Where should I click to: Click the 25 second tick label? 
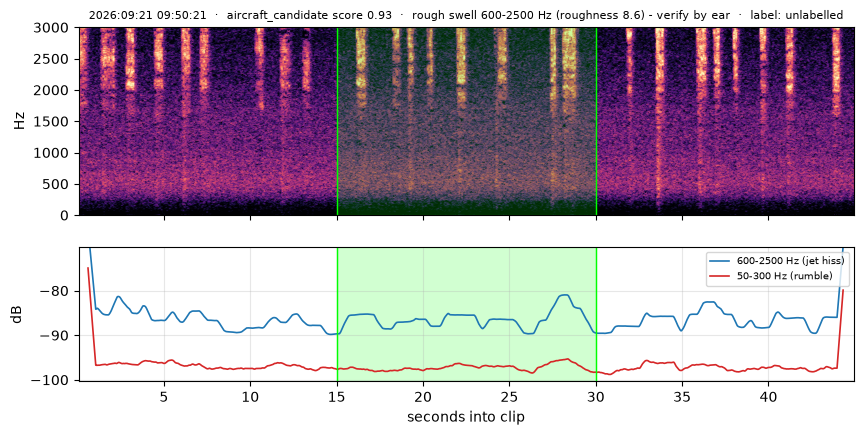[510, 396]
